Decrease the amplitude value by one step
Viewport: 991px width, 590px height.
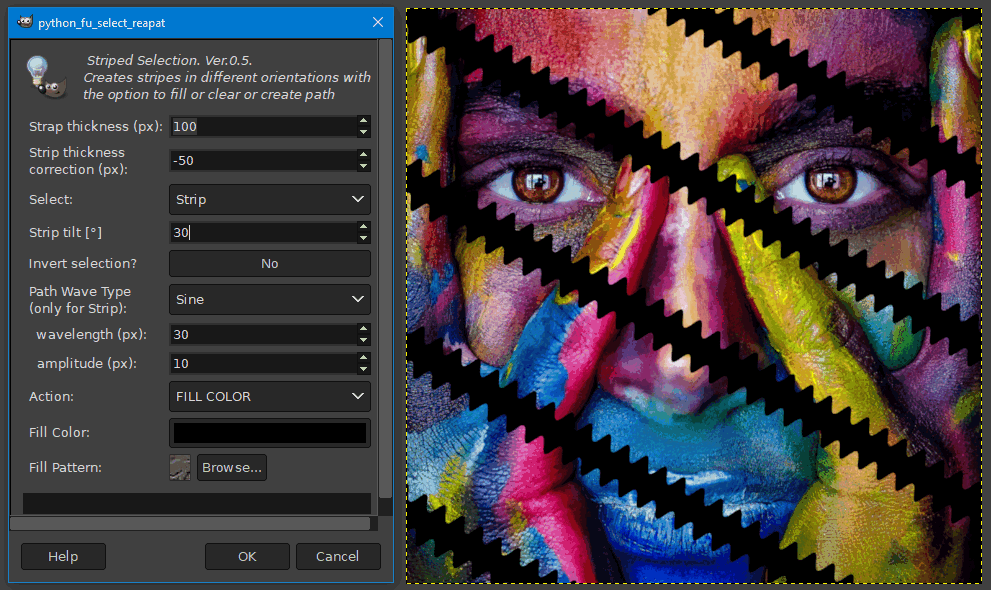point(362,368)
